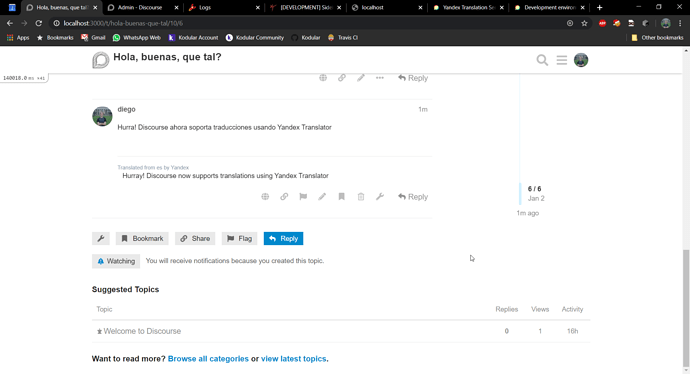690x374 pixels.
Task: Click the page vertical scrollbar thumb
Action: [x=686, y=307]
